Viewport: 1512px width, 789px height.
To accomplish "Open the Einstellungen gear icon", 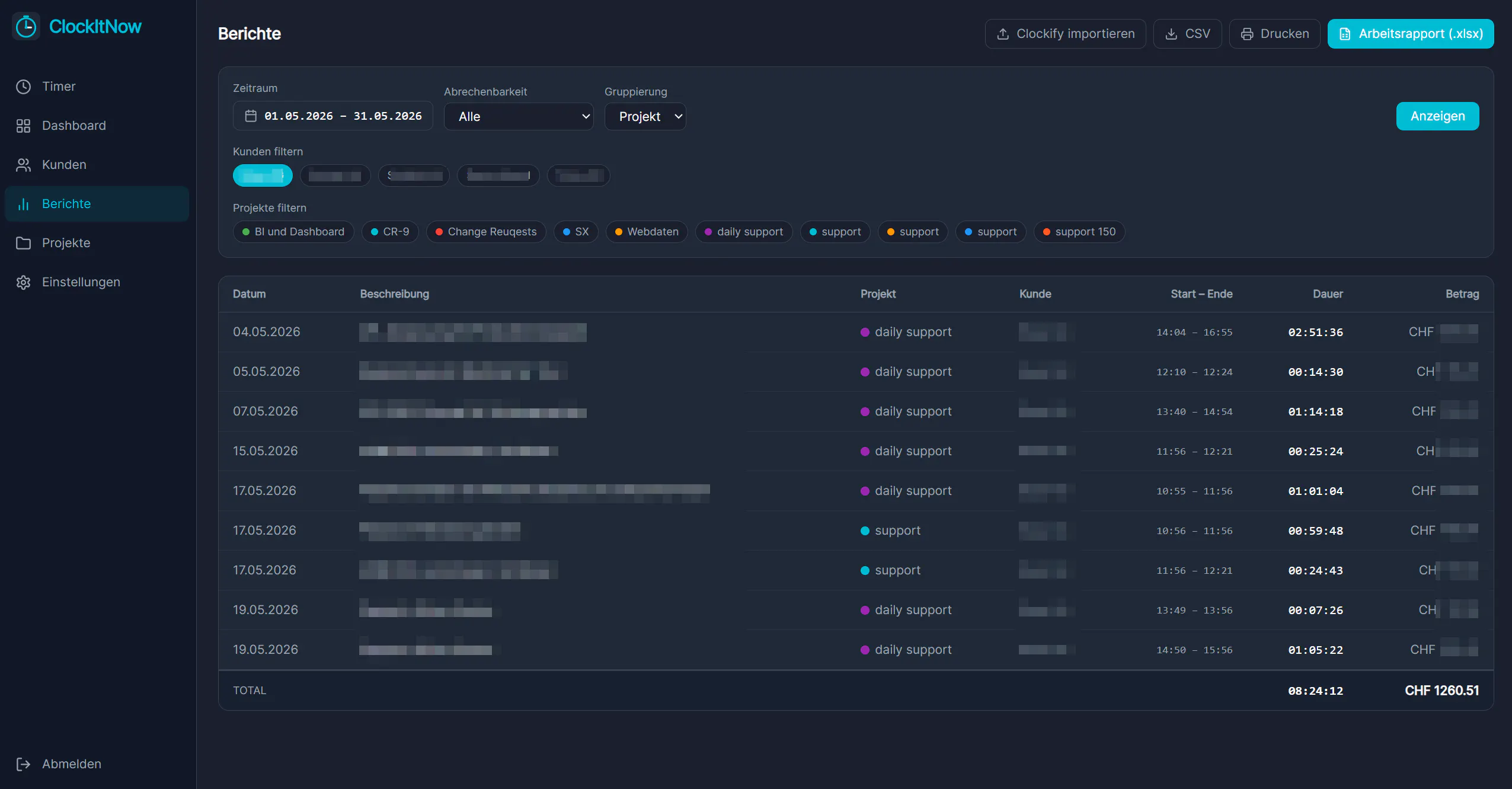I will coord(23,282).
